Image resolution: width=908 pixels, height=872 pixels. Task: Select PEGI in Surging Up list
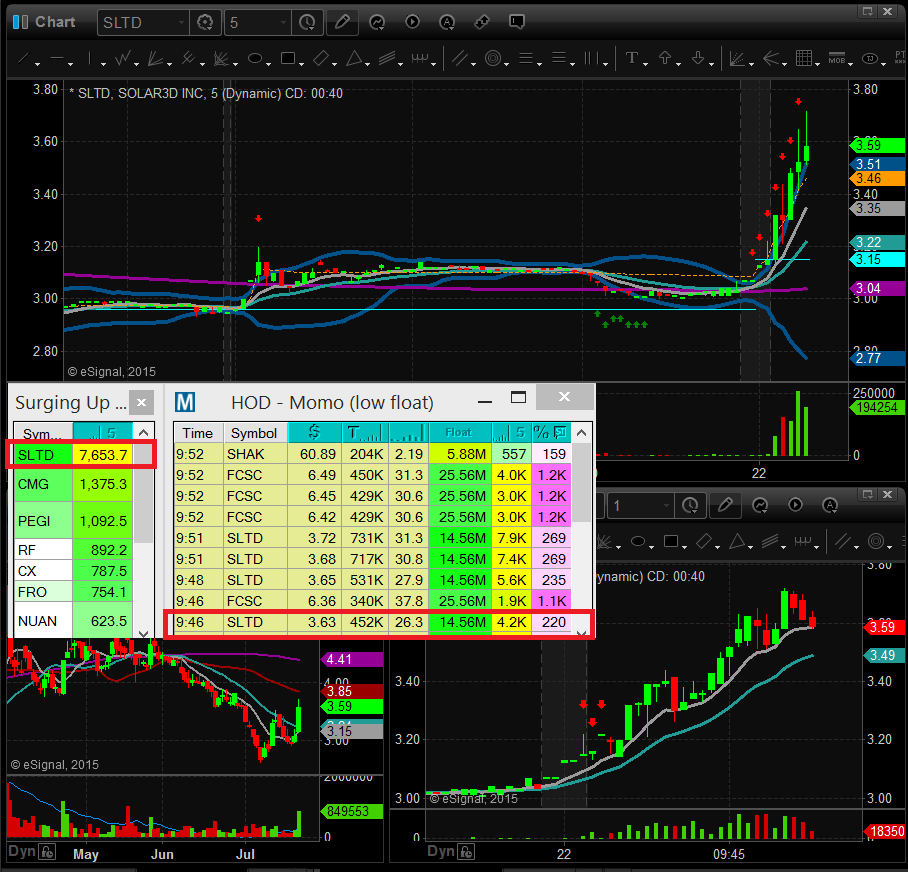click(73, 521)
